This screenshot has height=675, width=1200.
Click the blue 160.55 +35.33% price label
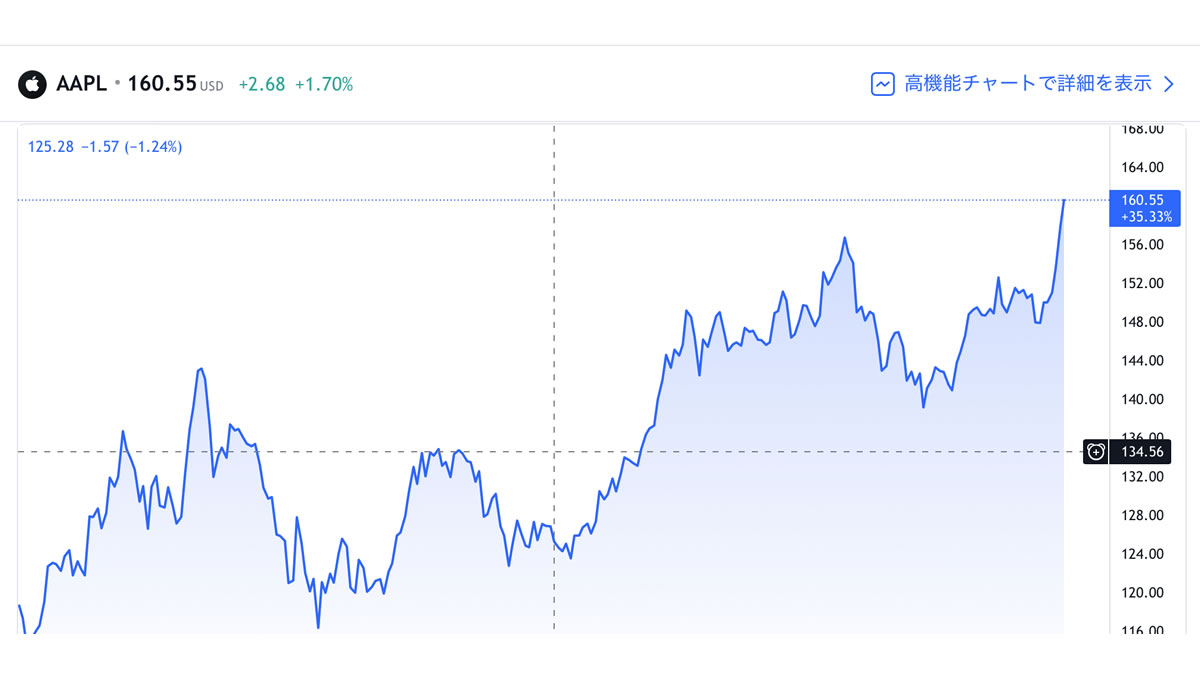(1138, 208)
